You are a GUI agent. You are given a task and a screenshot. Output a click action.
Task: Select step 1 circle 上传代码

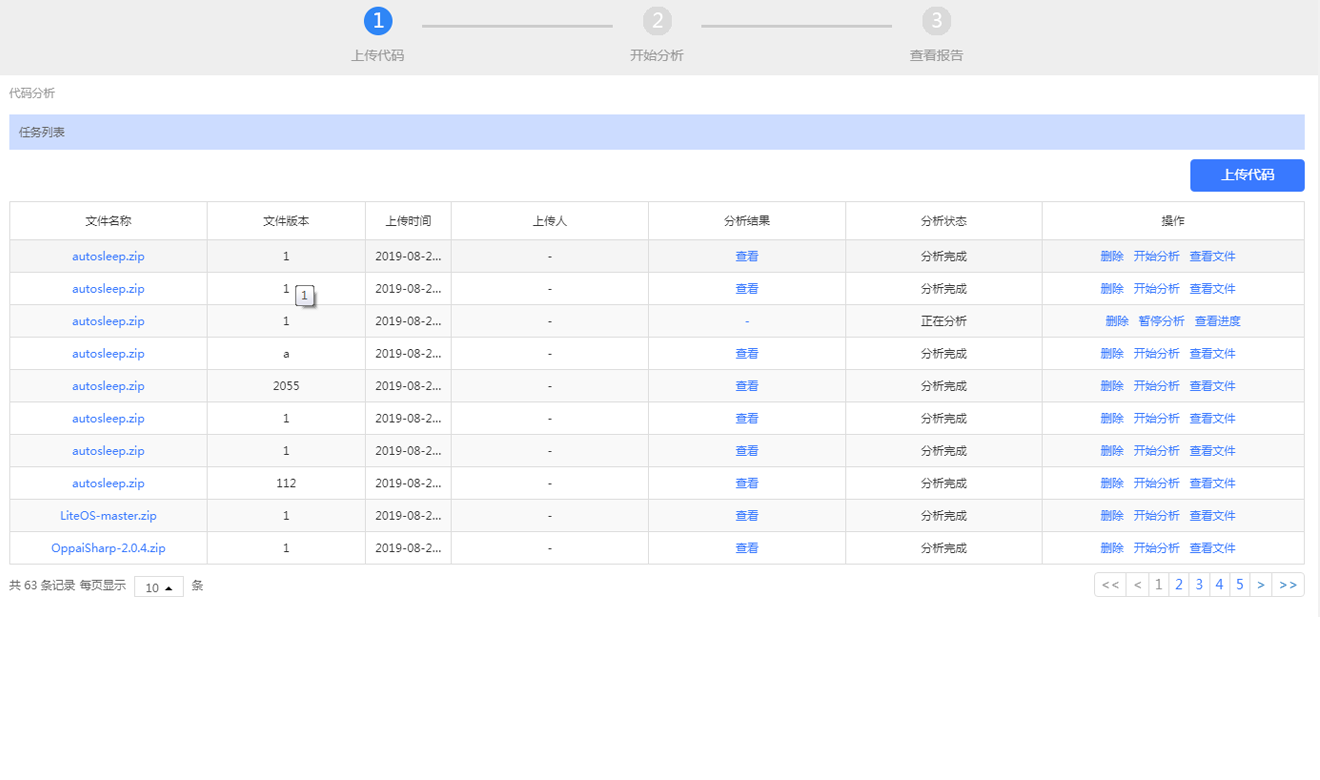pyautogui.click(x=378, y=20)
